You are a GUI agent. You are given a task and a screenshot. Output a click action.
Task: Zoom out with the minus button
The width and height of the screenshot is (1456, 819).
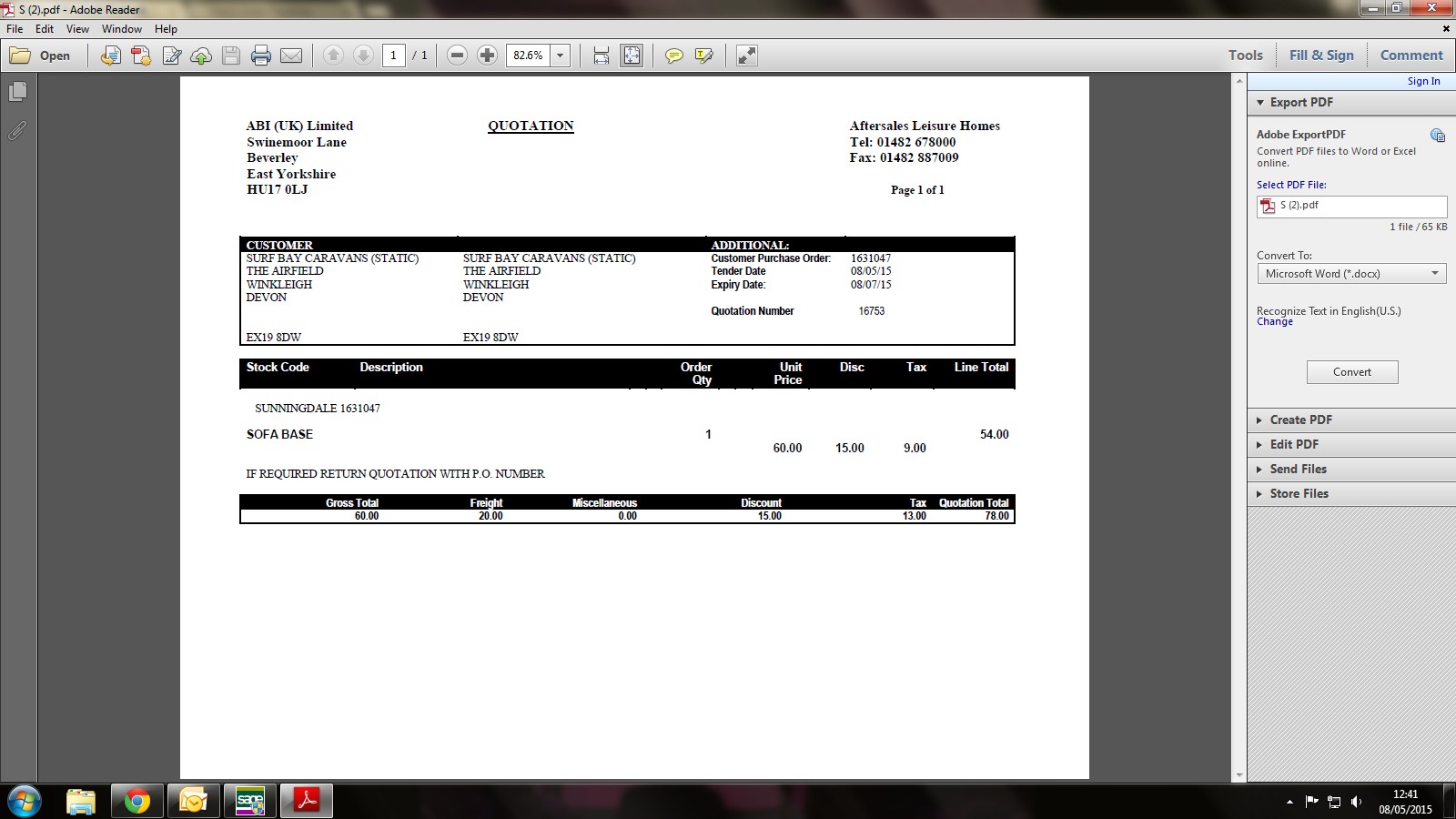click(x=458, y=56)
